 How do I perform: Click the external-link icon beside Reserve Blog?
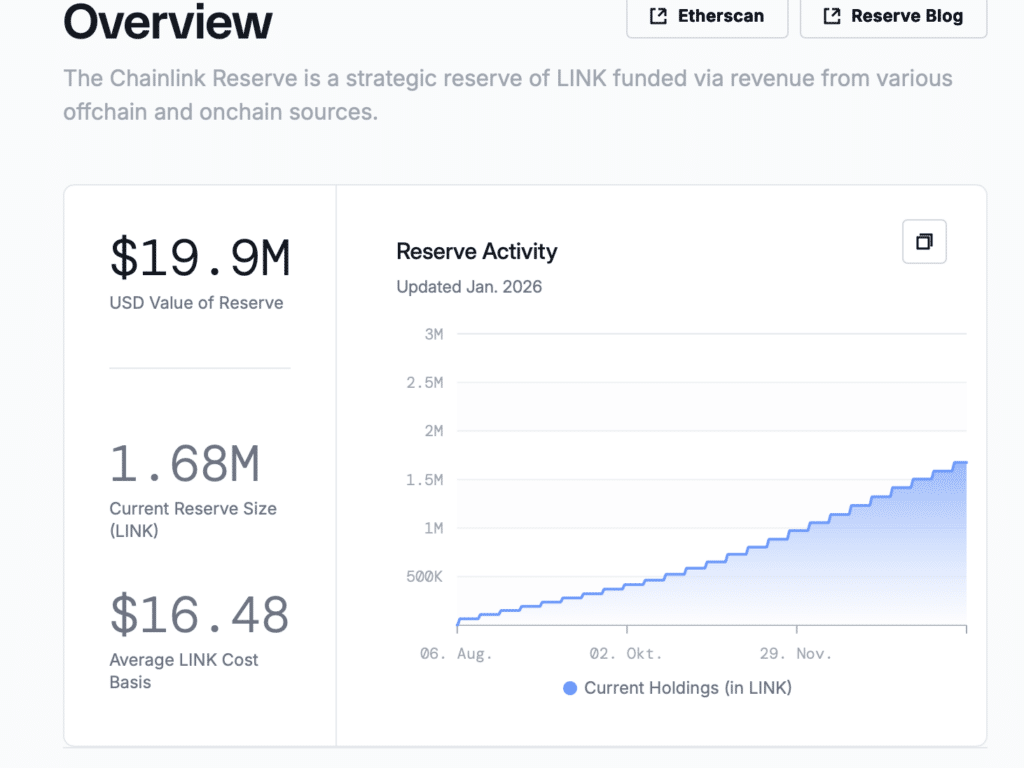pos(832,16)
